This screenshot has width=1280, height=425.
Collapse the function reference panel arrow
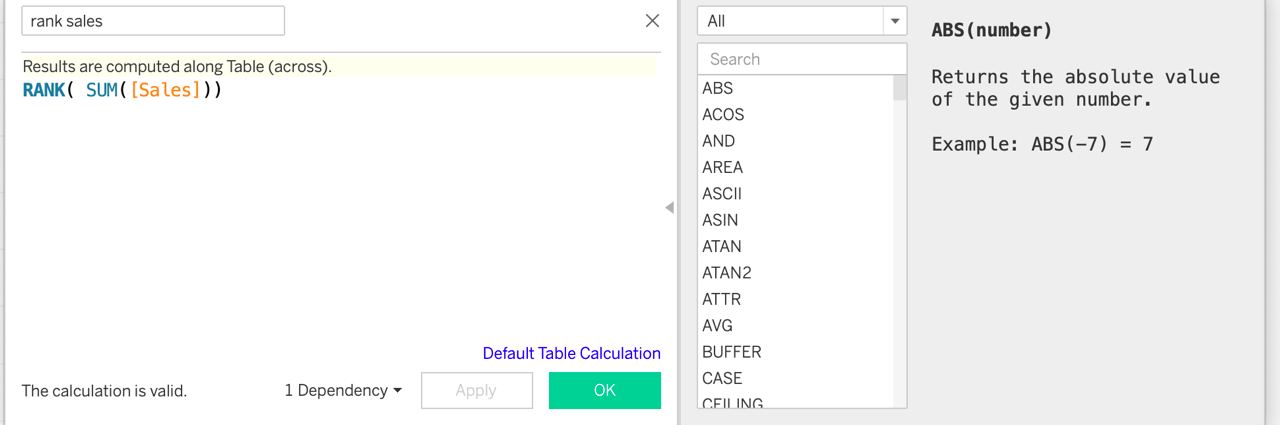click(x=669, y=208)
